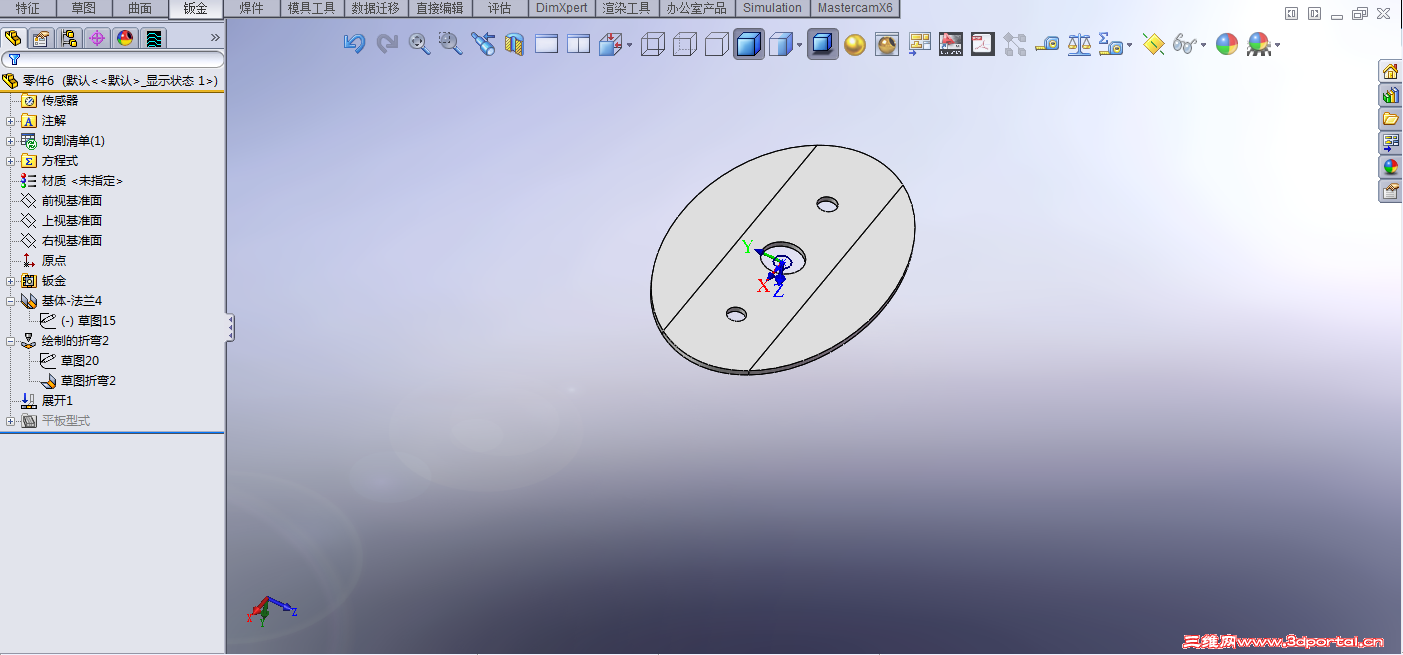Select Shaded With Edges display style
The image size is (1403, 655).
tap(749, 44)
